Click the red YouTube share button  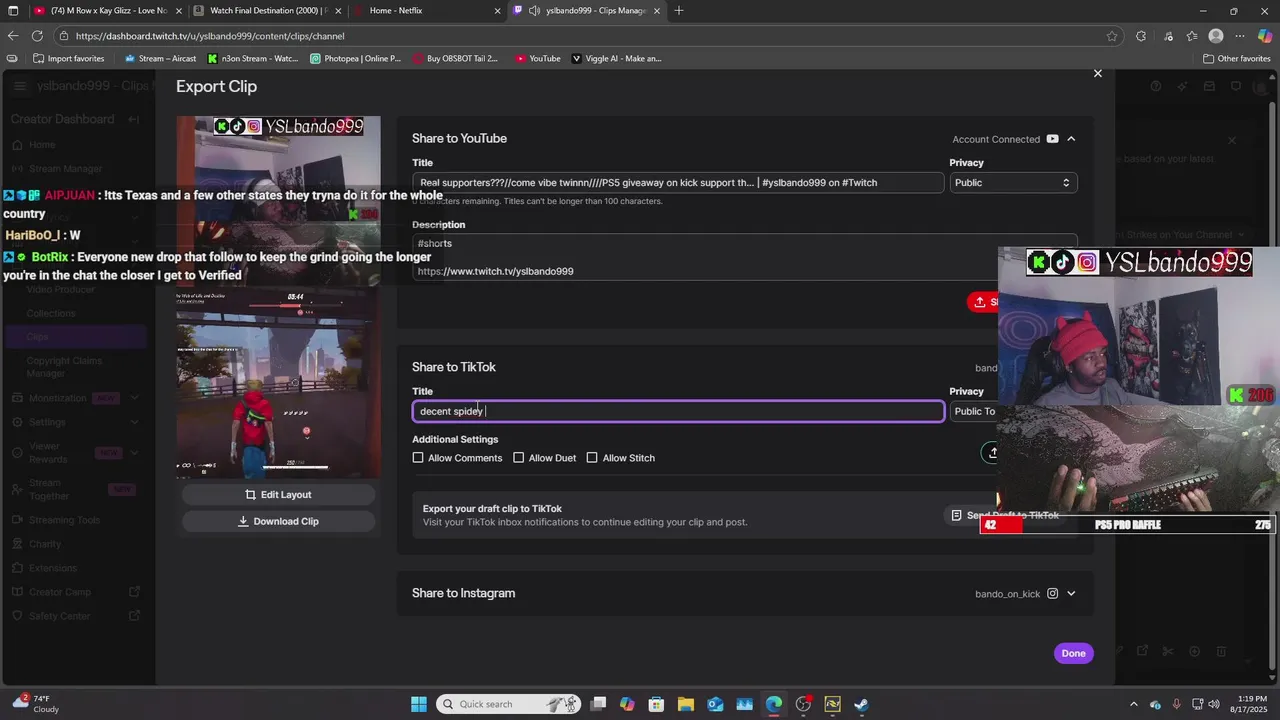982,302
